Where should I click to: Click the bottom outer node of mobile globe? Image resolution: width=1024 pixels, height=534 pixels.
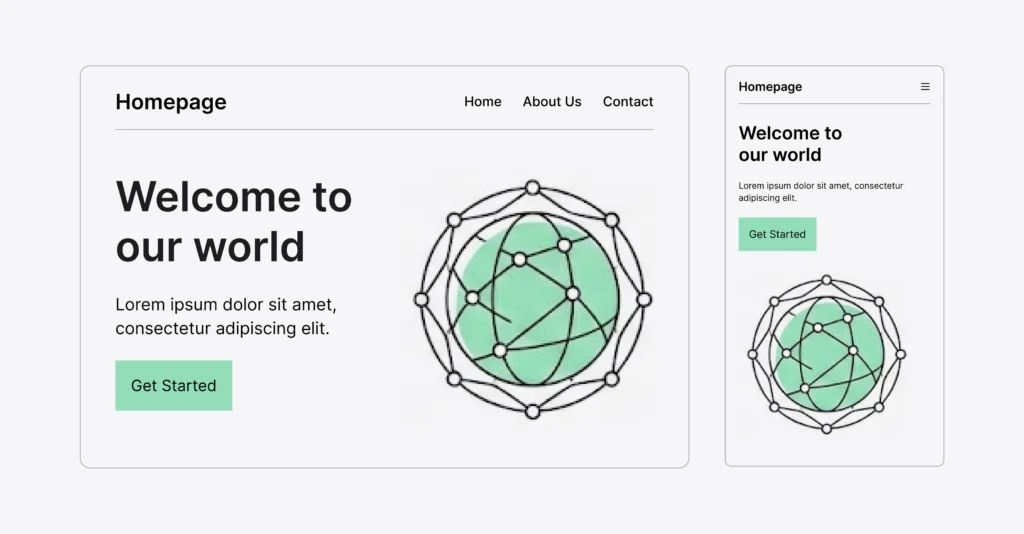point(826,428)
